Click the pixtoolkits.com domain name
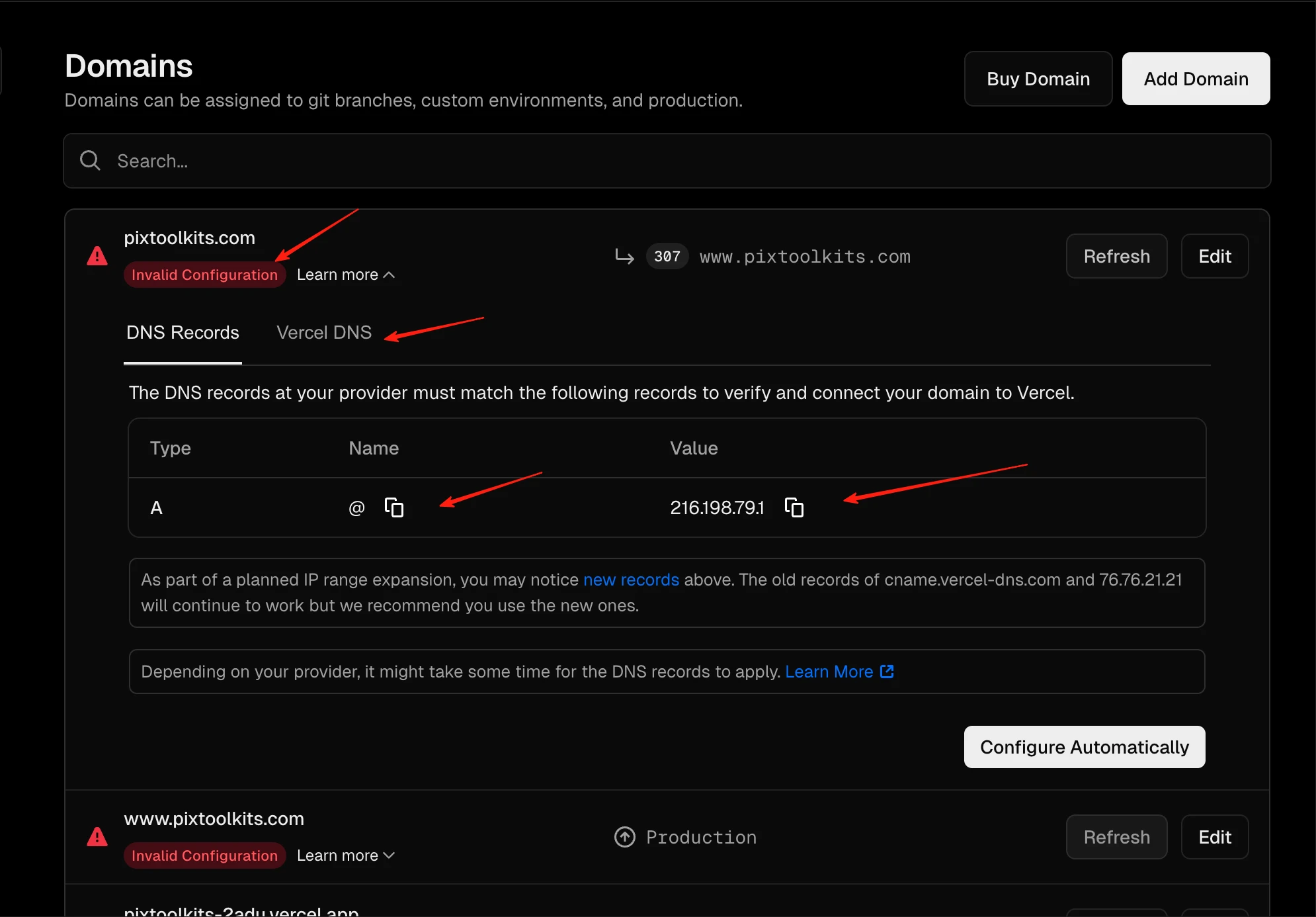Image resolution: width=1316 pixels, height=917 pixels. (189, 238)
